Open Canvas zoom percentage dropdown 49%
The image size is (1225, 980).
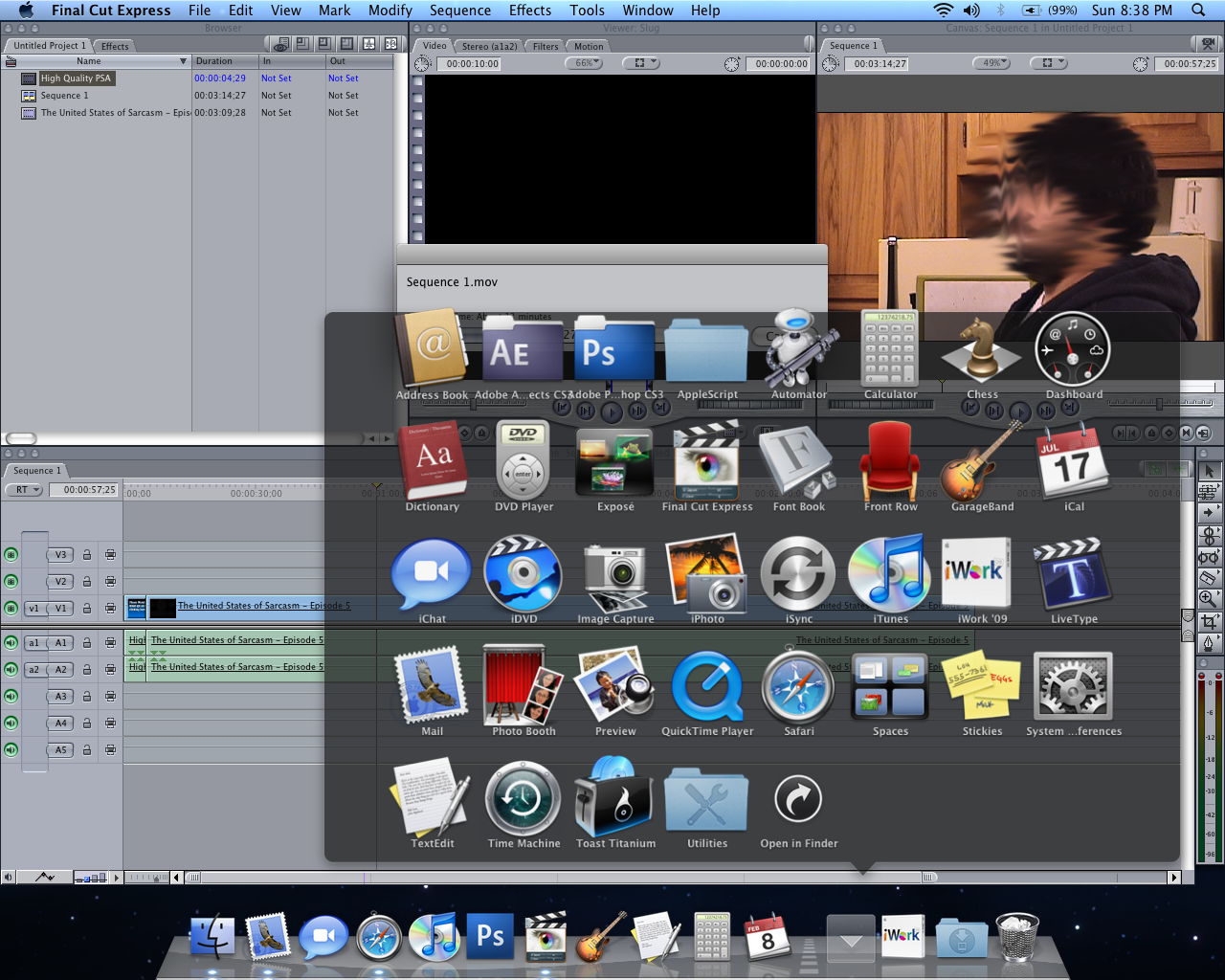991,63
